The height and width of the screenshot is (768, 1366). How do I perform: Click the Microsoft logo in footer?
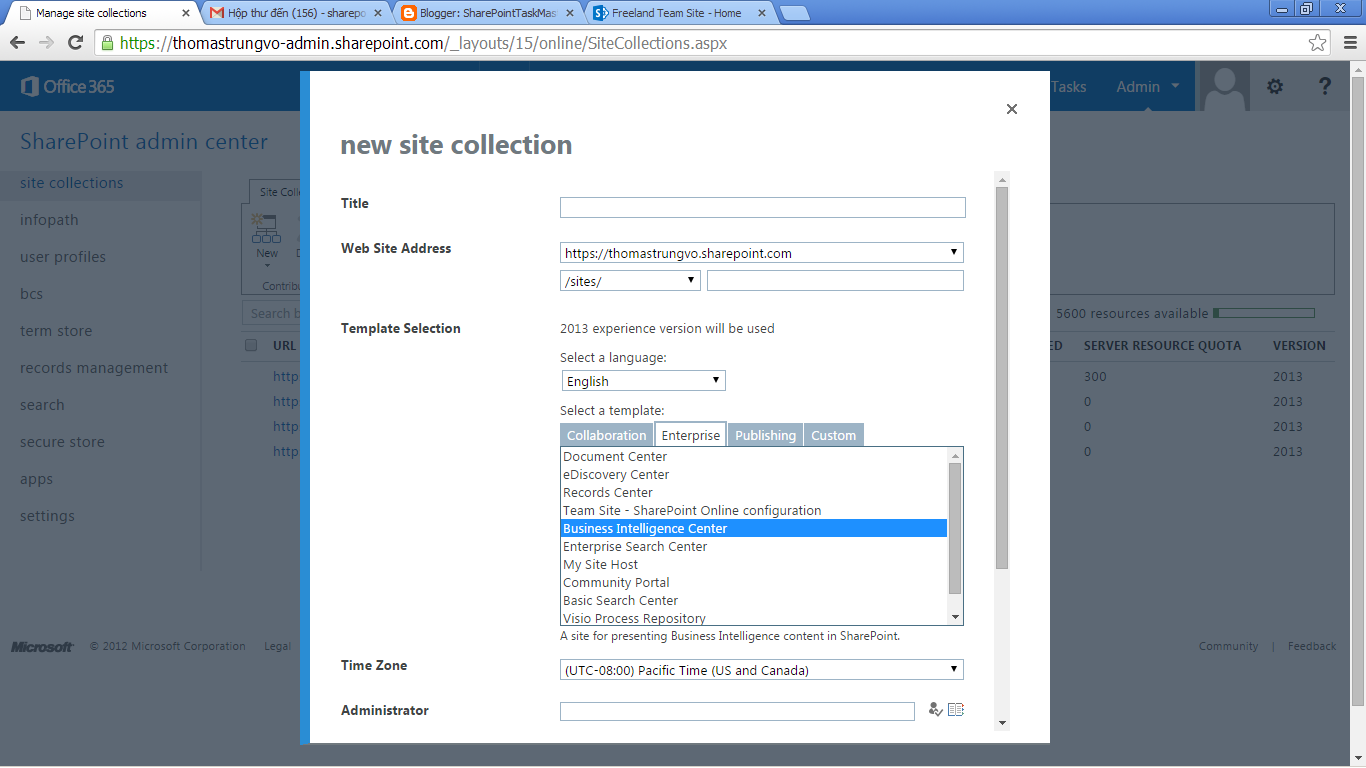tap(42, 647)
